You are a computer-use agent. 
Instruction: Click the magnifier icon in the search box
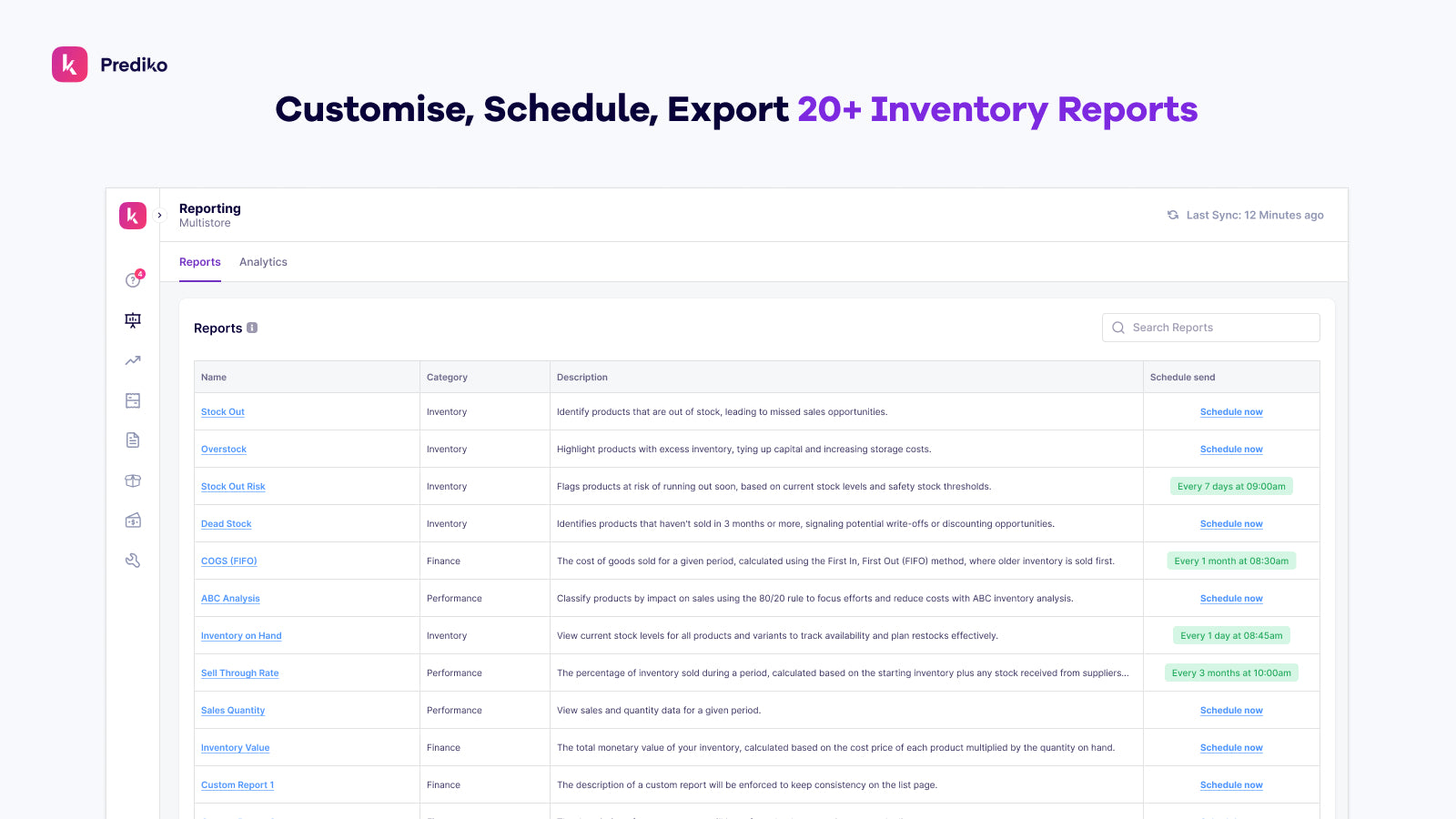click(1118, 328)
